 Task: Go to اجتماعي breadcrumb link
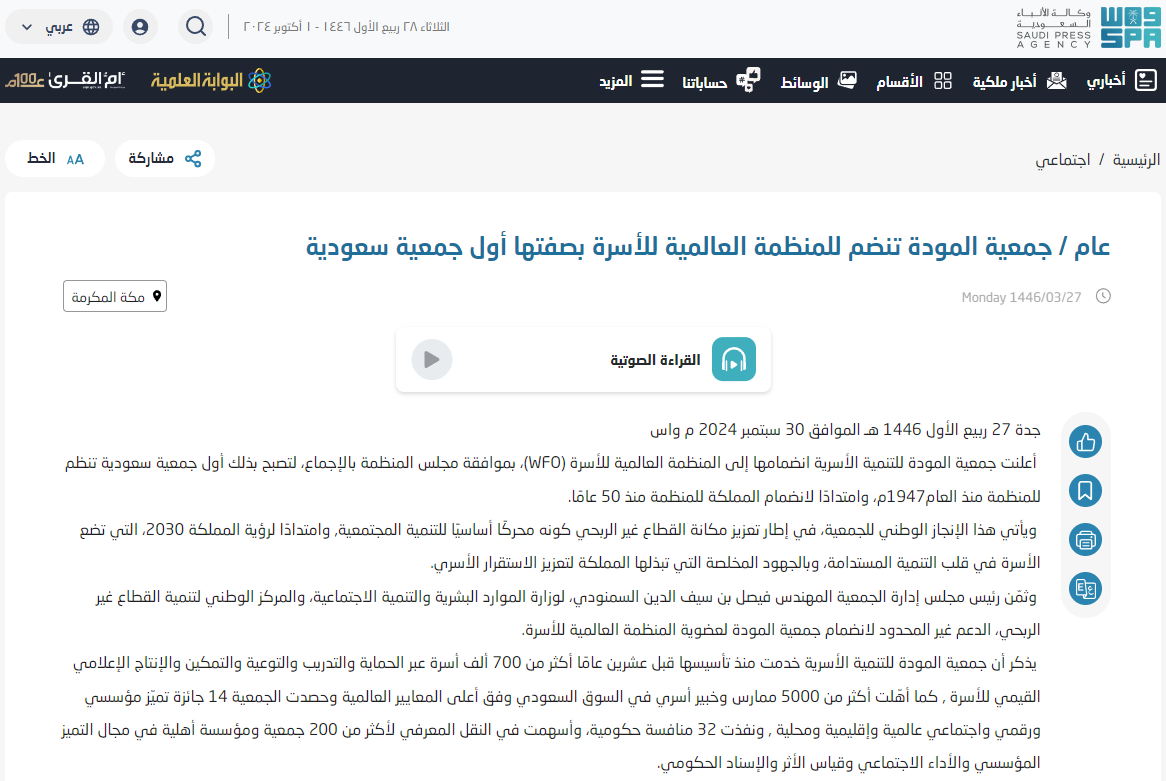point(1063,159)
